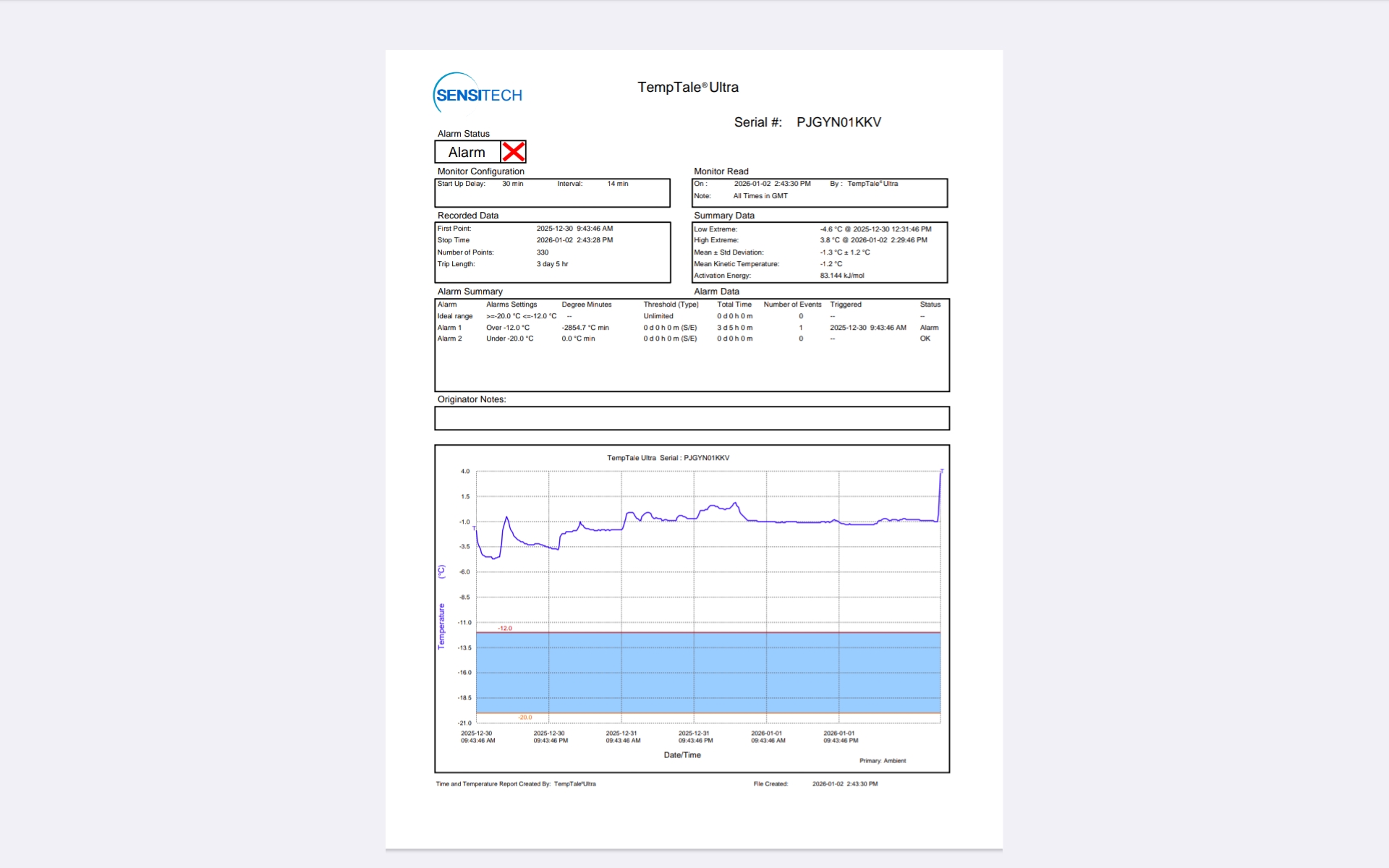
Task: Click the blue ideal range band in chart
Action: [x=708, y=673]
